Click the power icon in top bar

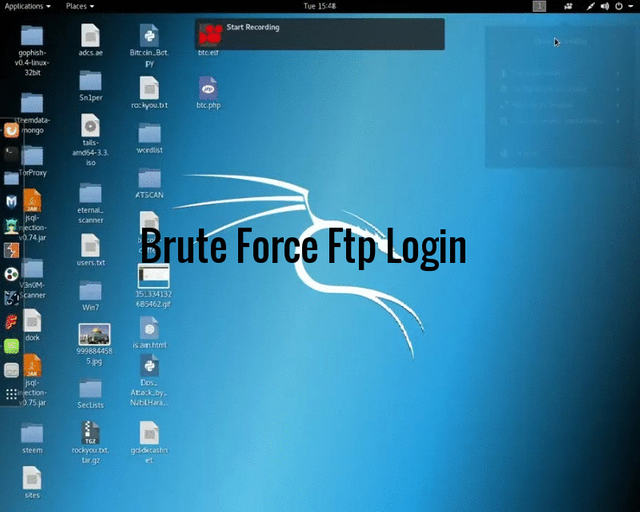[x=619, y=6]
